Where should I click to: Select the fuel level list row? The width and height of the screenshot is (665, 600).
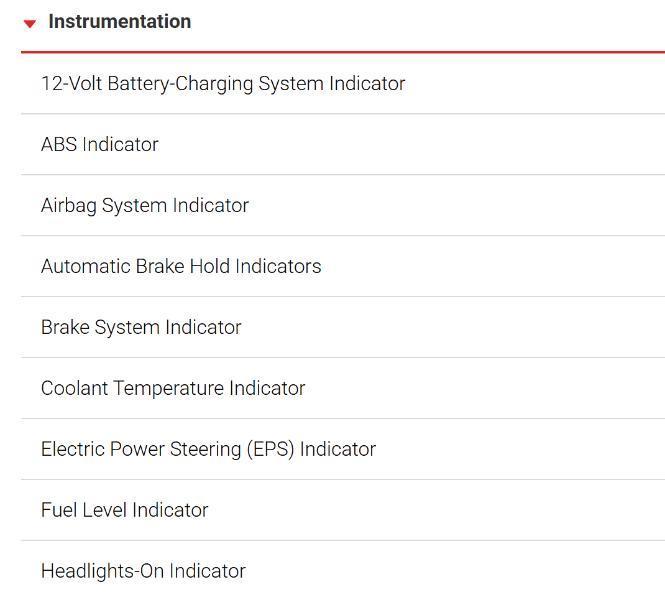[125, 511]
